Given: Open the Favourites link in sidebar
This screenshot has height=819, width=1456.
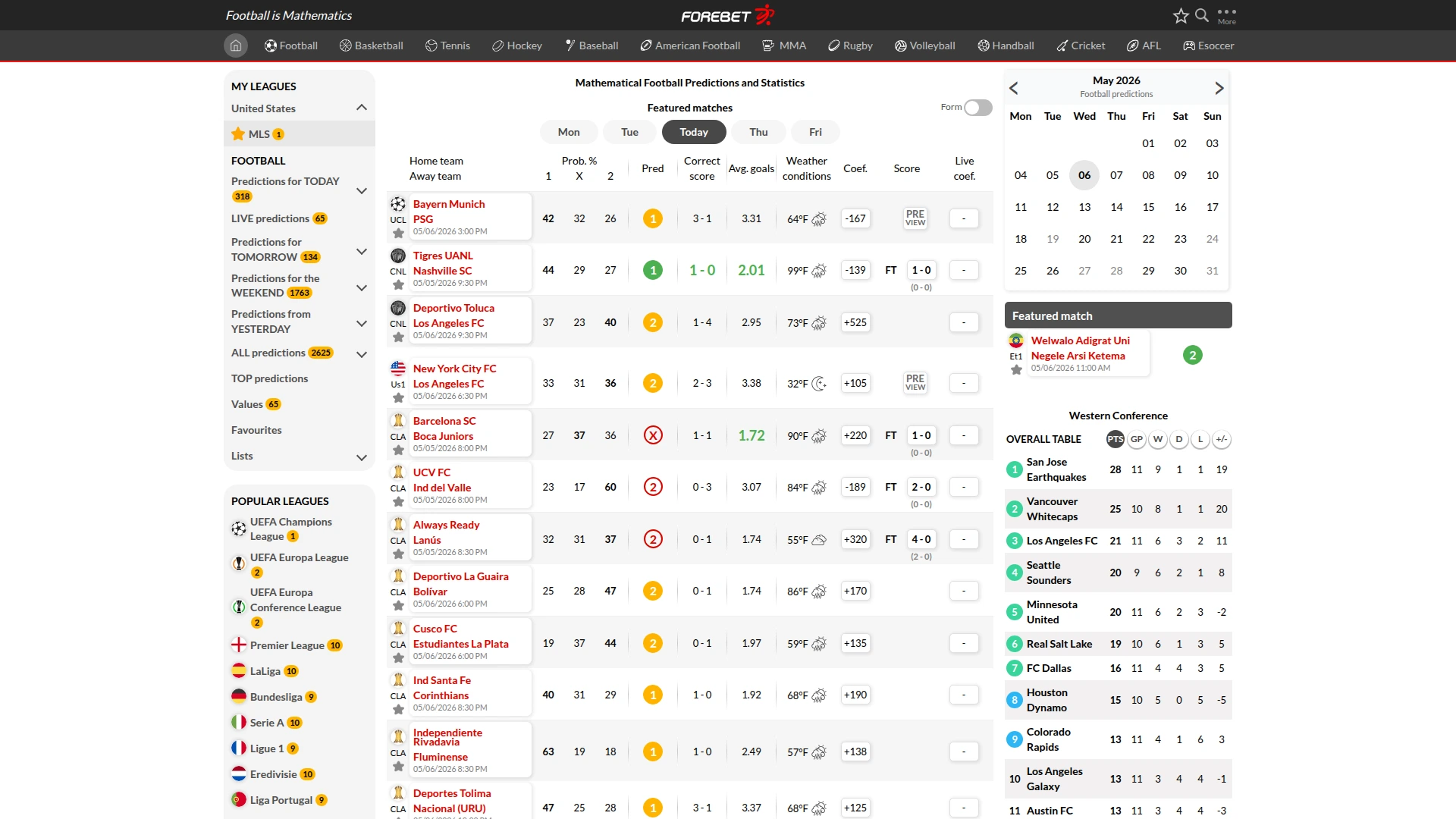Looking at the screenshot, I should [x=256, y=430].
